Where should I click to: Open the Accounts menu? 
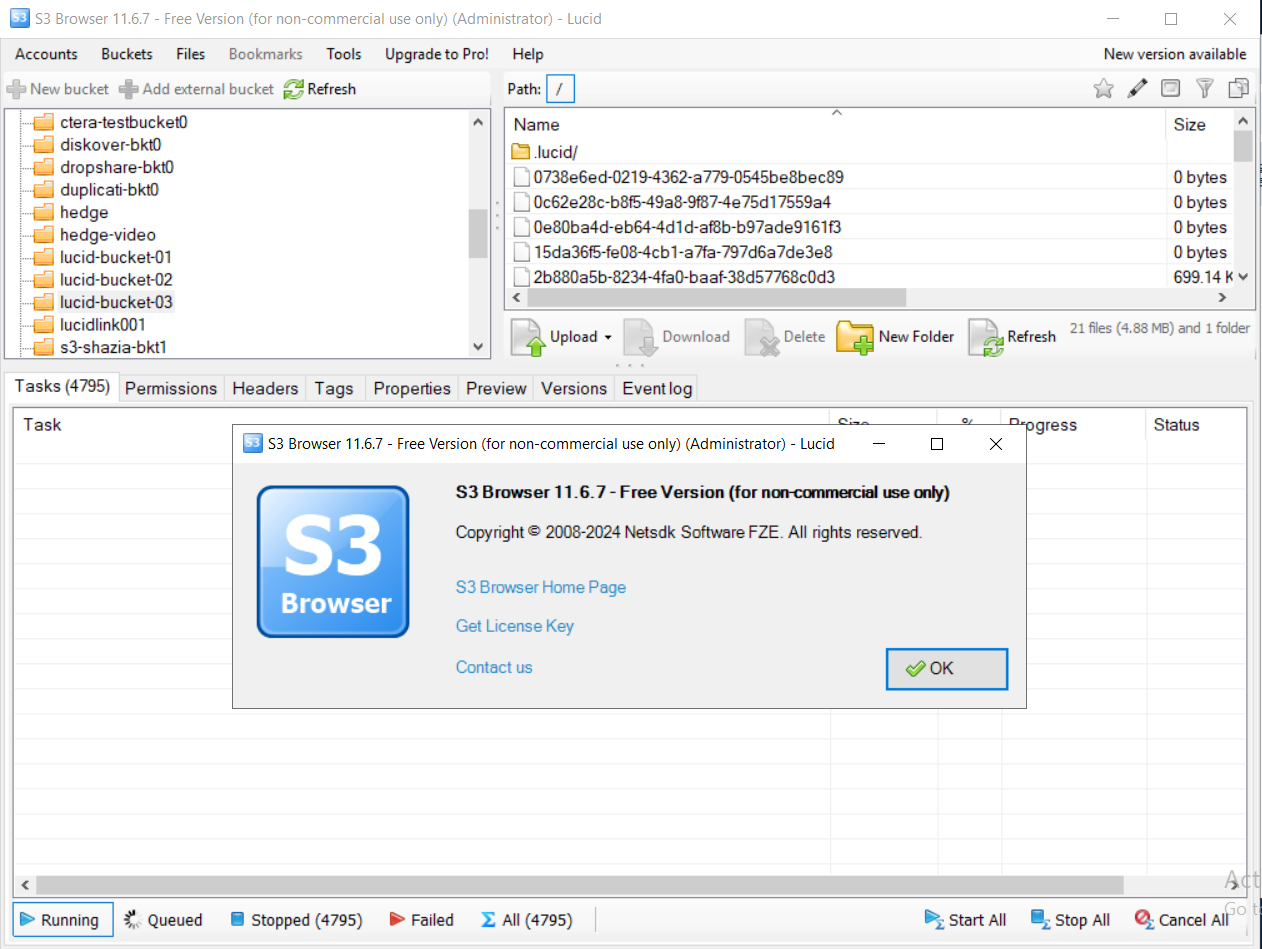pos(46,54)
